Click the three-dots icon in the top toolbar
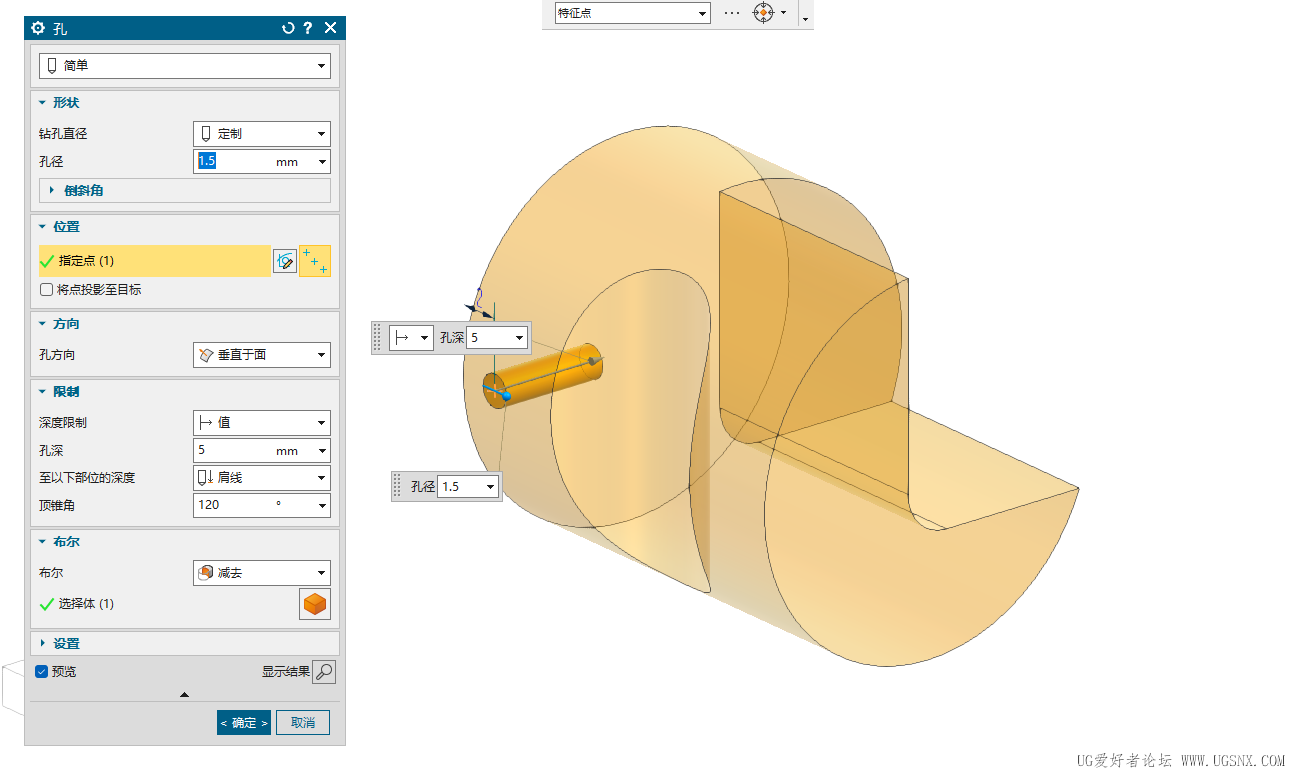The height and width of the screenshot is (773, 1290). tap(732, 13)
